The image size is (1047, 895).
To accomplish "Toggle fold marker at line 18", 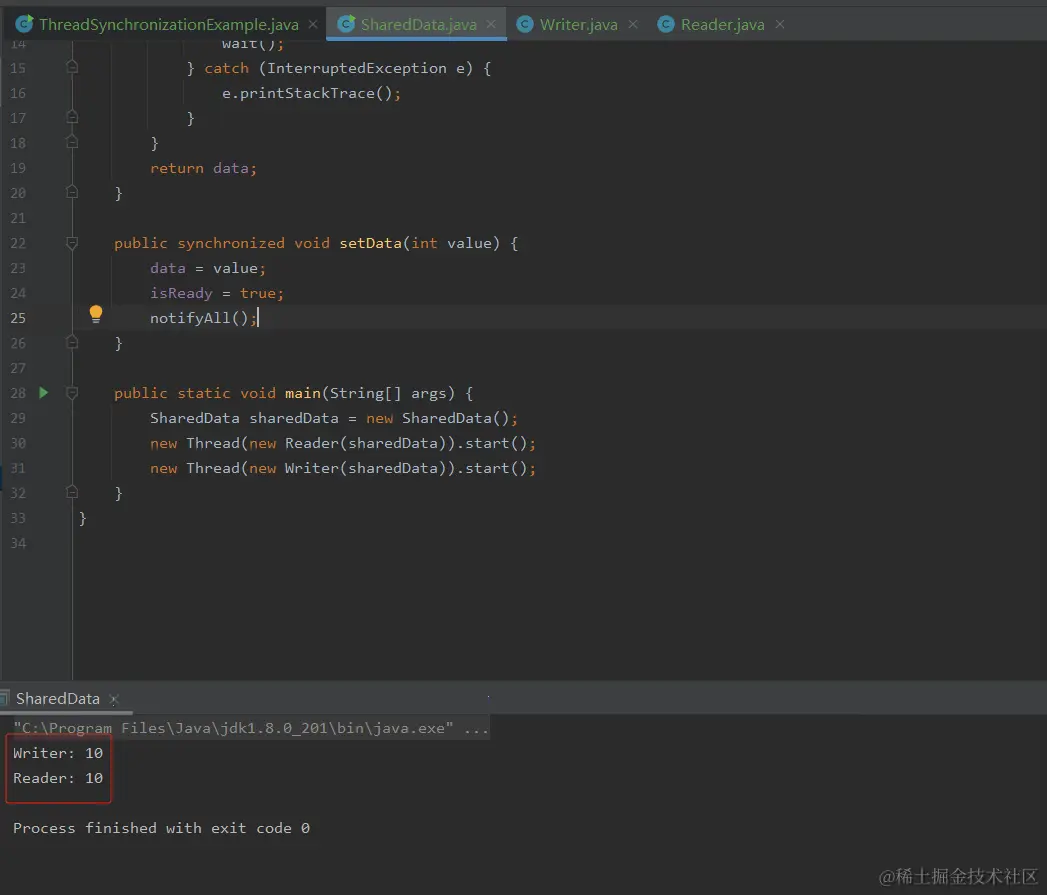I will [72, 142].
